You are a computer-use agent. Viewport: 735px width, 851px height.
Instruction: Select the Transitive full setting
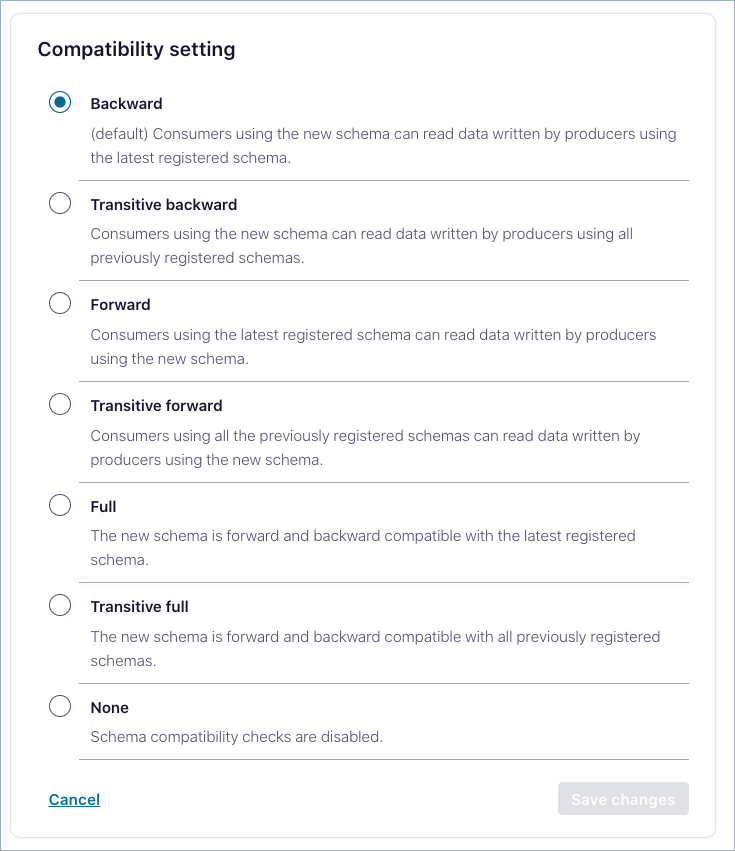pos(60,605)
